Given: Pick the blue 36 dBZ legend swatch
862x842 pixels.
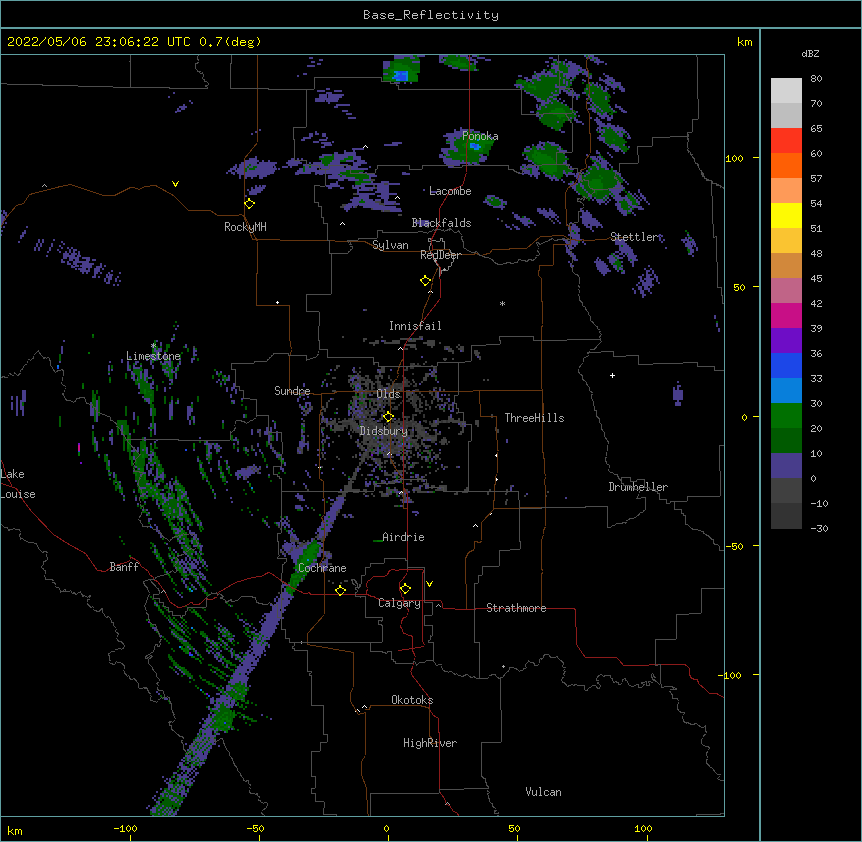Looking at the screenshot, I should click(x=786, y=365).
